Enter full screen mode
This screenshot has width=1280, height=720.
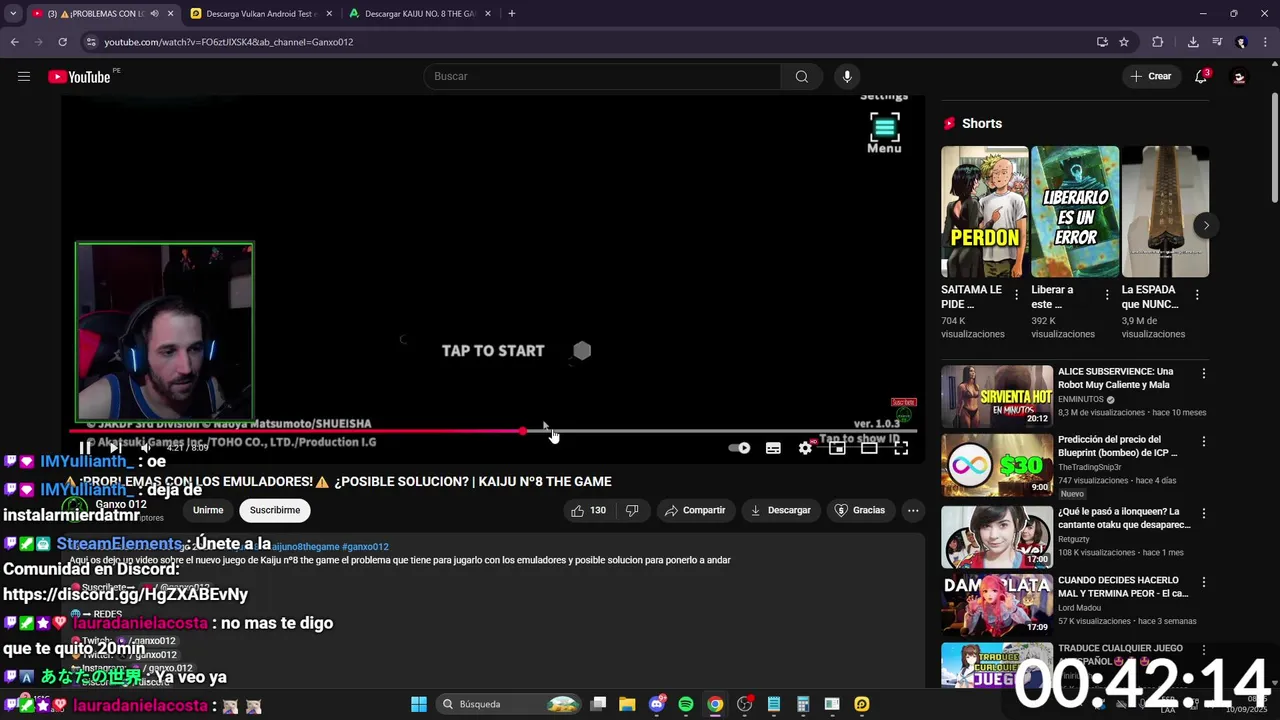click(901, 448)
